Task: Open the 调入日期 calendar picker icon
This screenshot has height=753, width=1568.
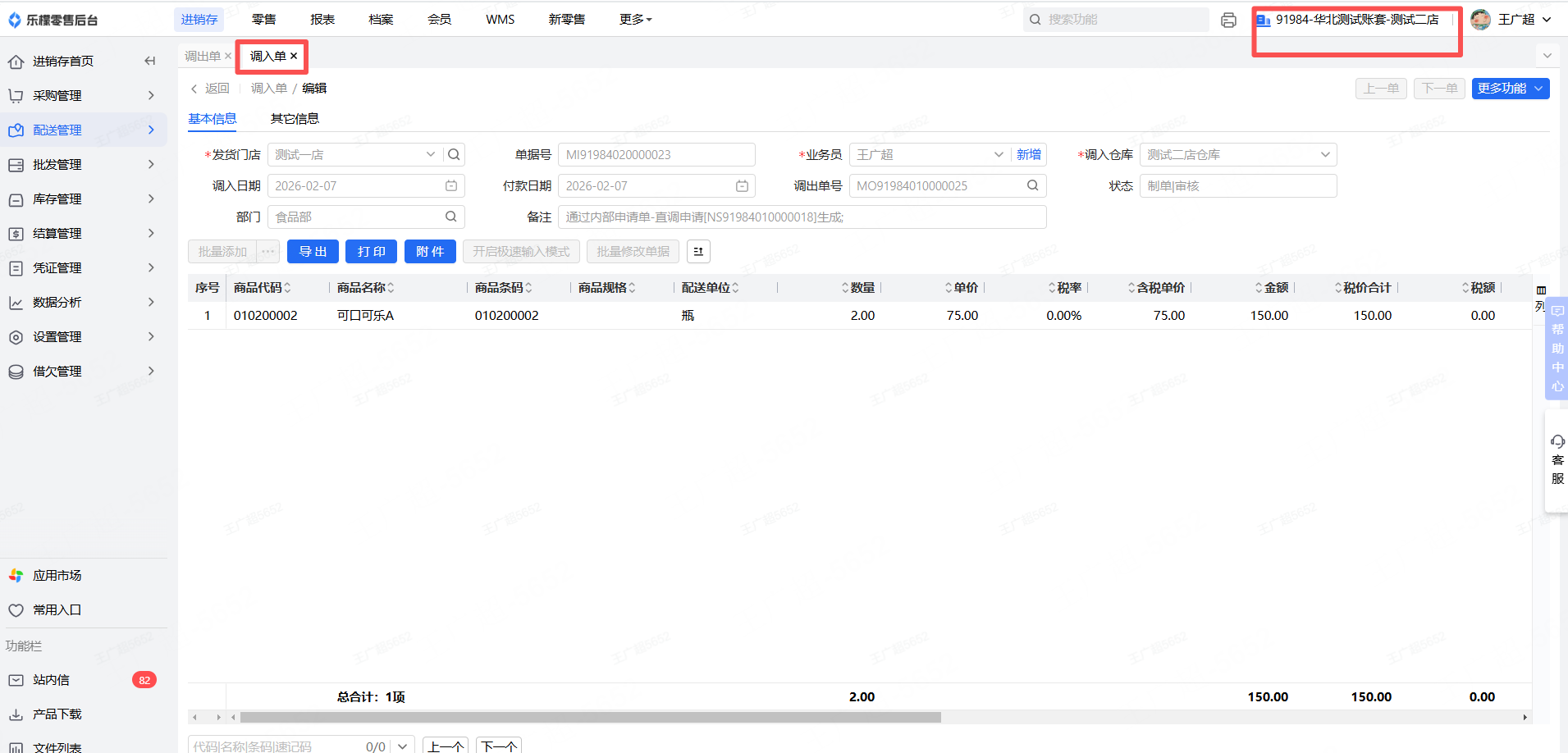Action: click(450, 186)
